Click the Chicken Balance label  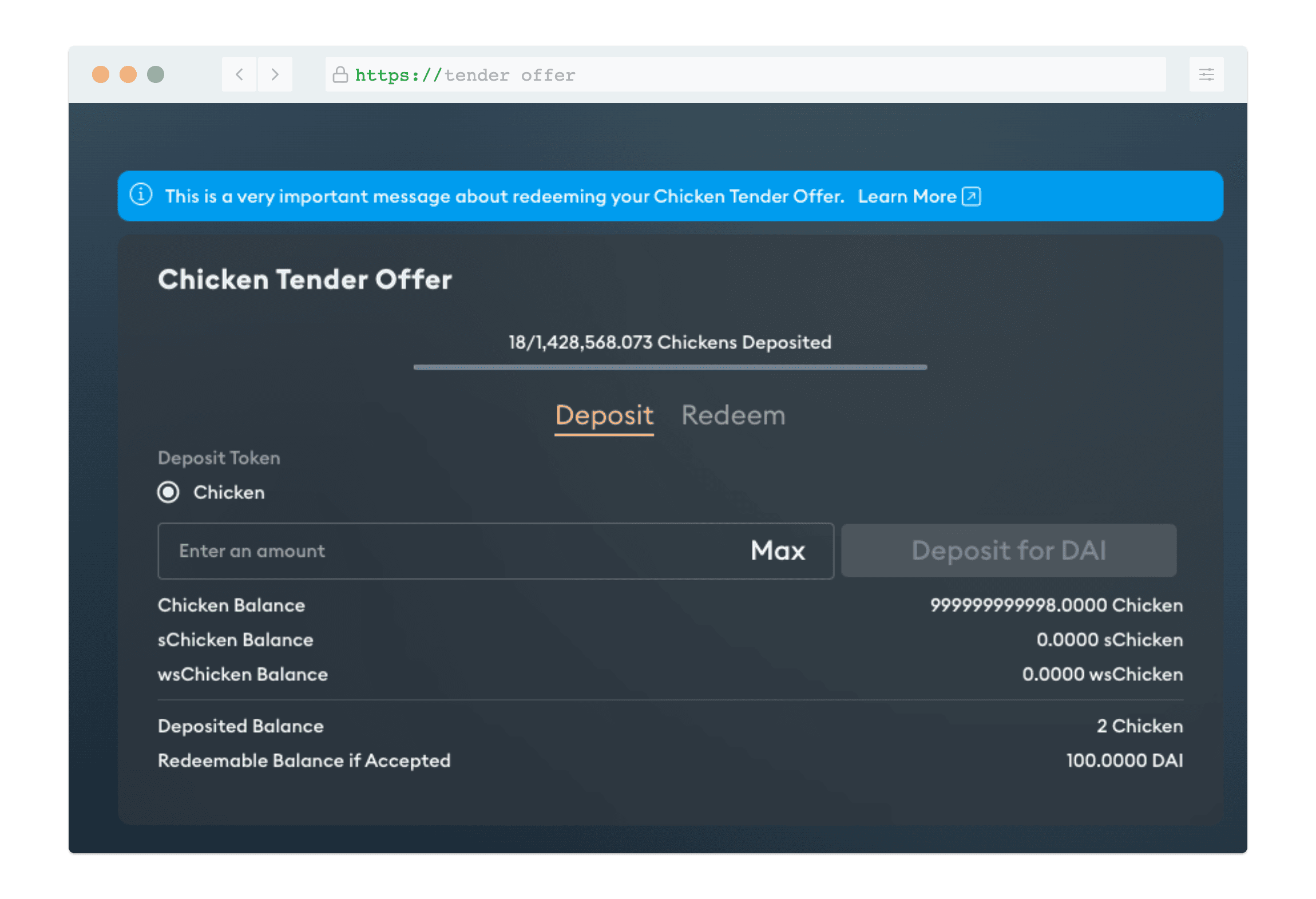(231, 605)
